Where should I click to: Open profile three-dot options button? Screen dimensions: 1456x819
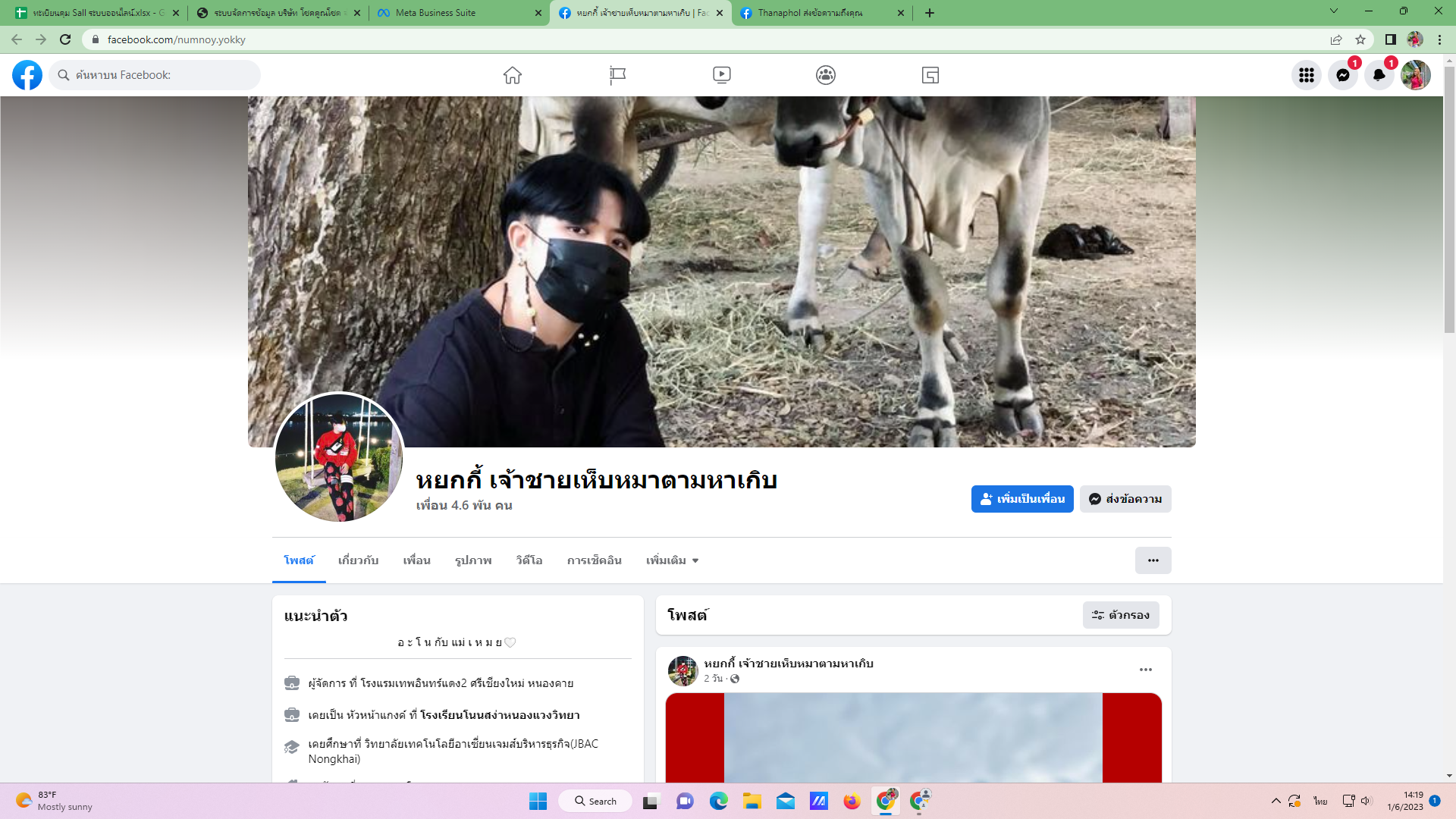(x=1153, y=560)
